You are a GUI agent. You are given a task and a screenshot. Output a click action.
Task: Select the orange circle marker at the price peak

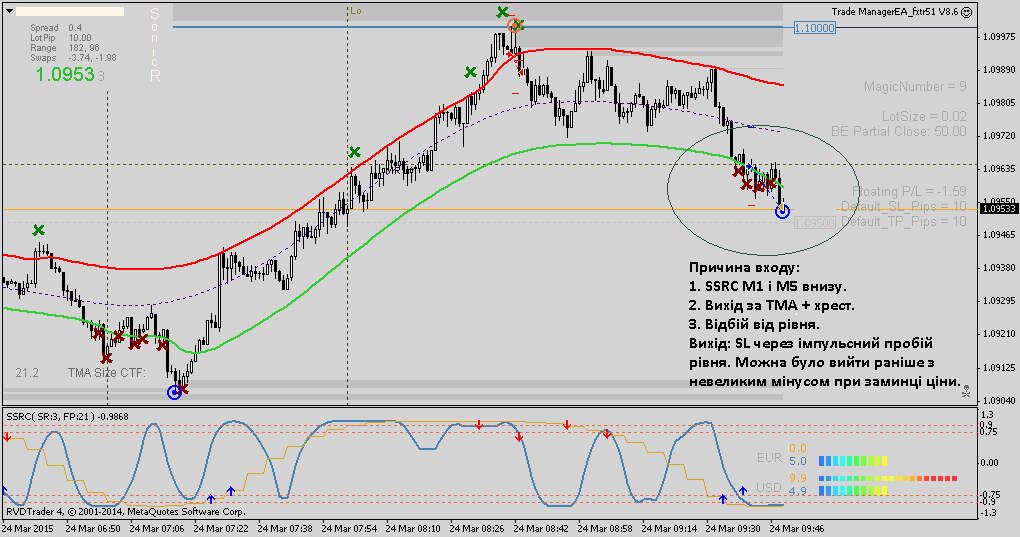tap(515, 25)
